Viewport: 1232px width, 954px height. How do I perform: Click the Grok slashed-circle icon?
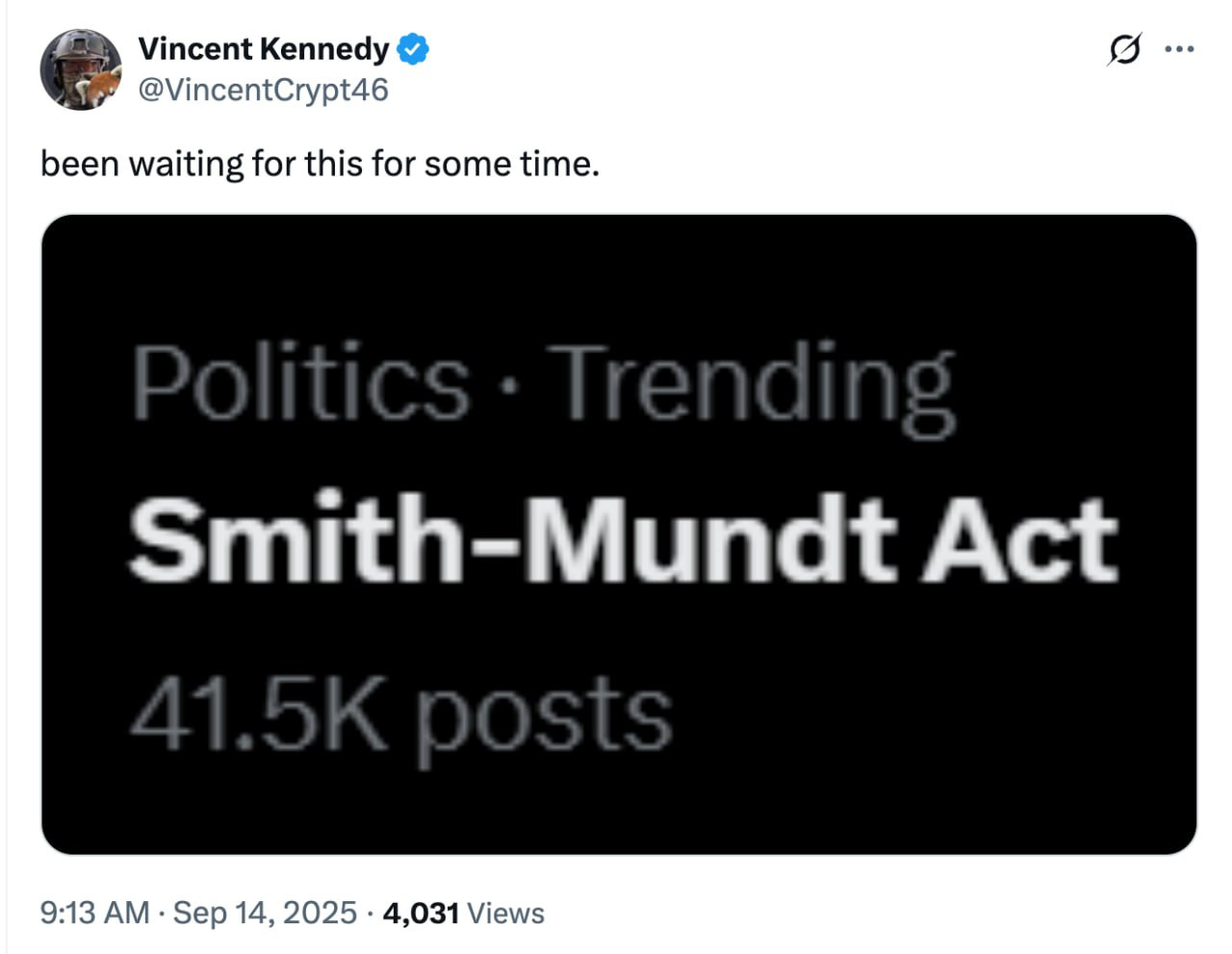pos(1124,48)
